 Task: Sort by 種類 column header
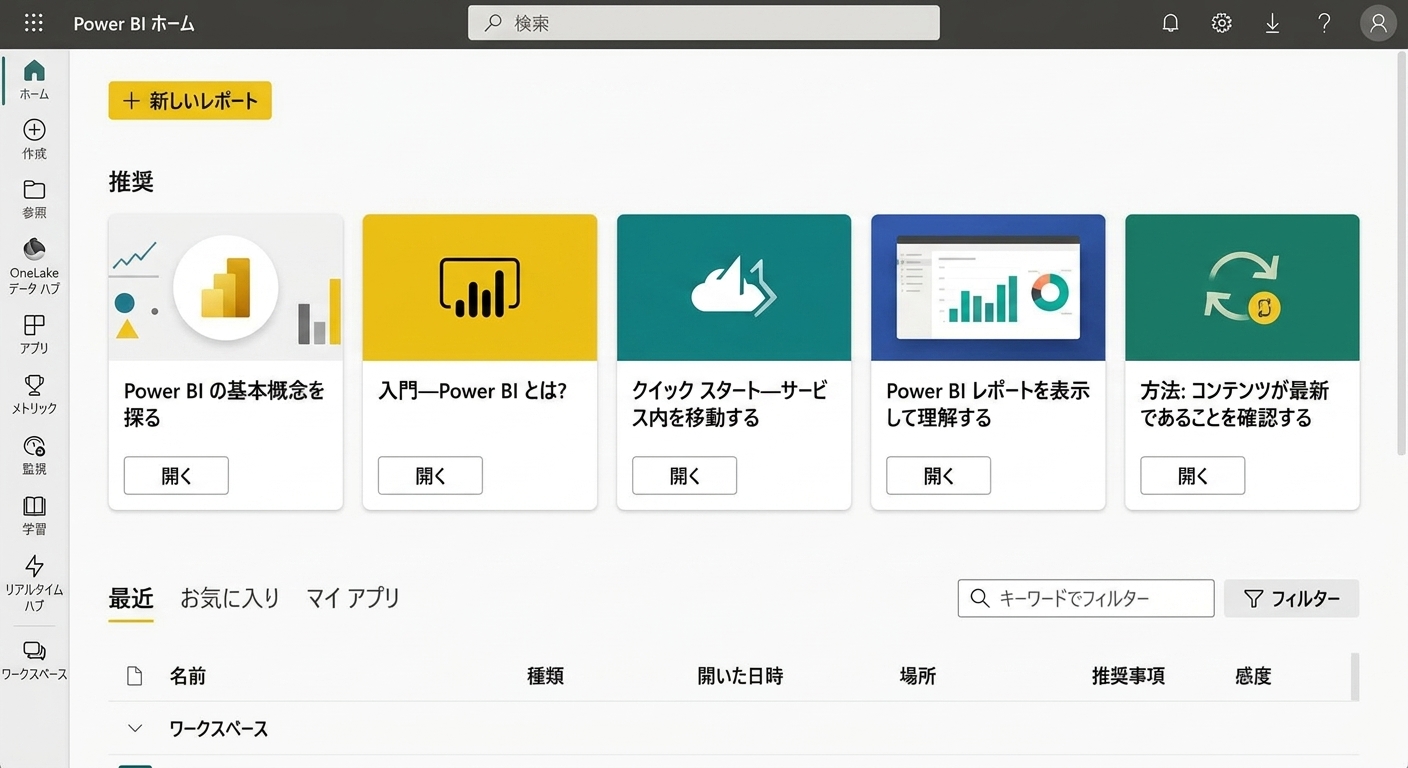(x=546, y=677)
